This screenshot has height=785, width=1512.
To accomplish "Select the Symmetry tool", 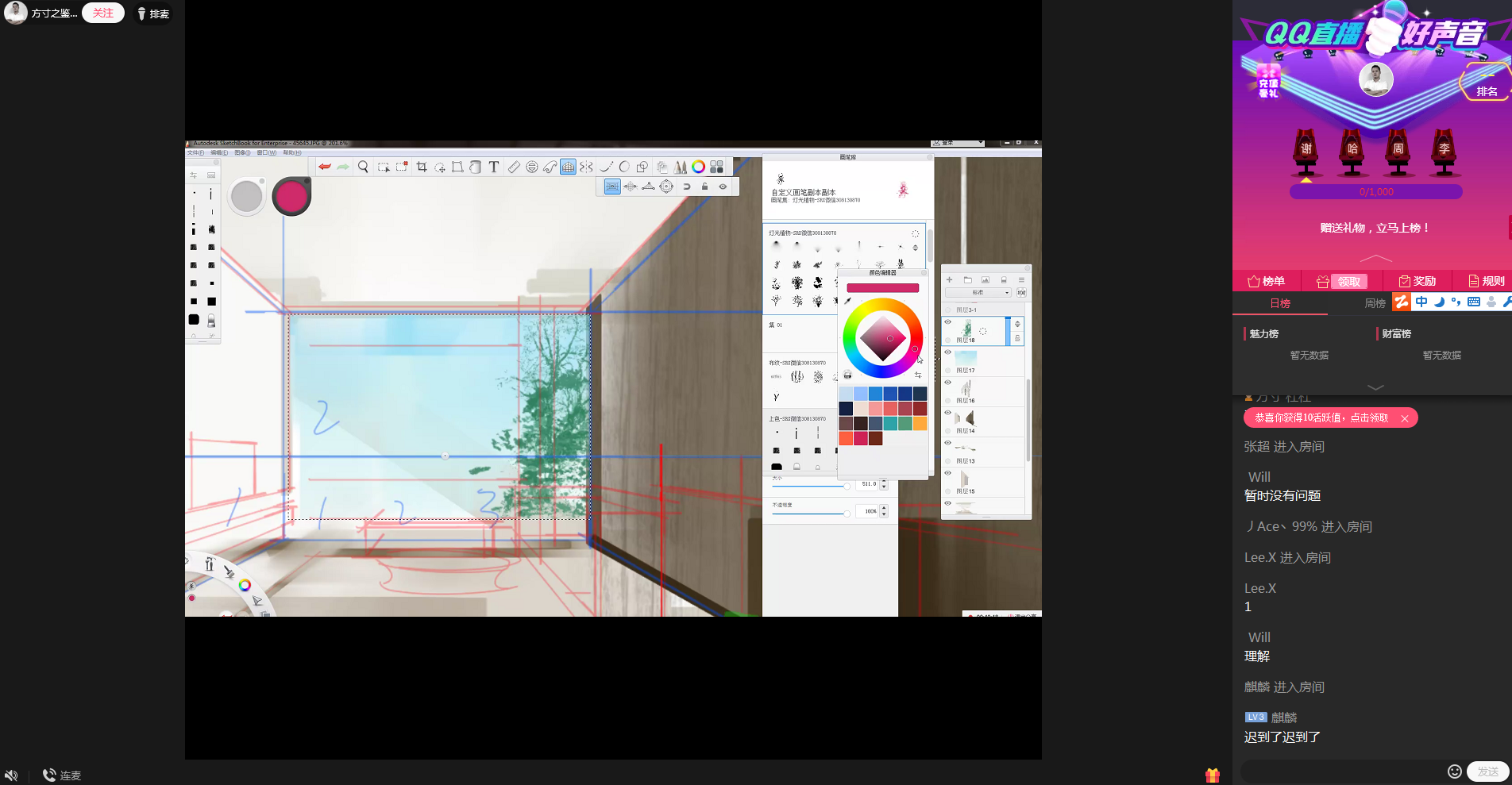I will (586, 167).
